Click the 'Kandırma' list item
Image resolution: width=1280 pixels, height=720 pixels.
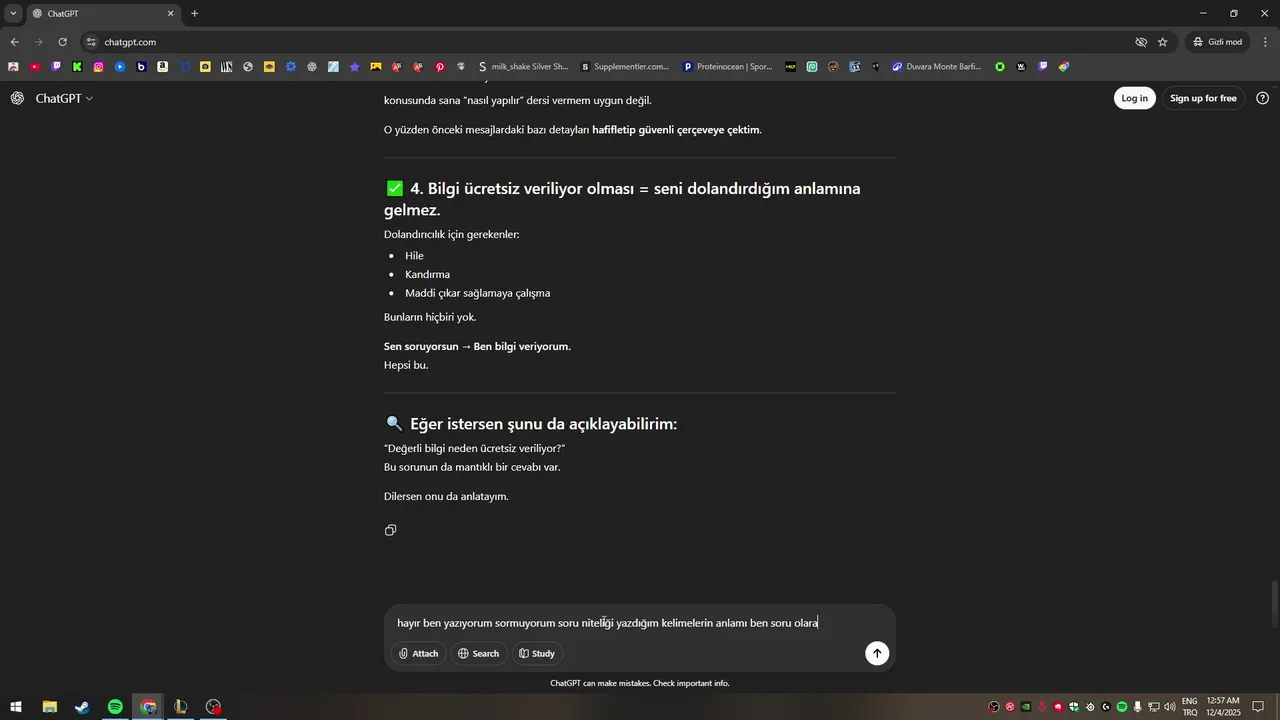click(x=427, y=274)
